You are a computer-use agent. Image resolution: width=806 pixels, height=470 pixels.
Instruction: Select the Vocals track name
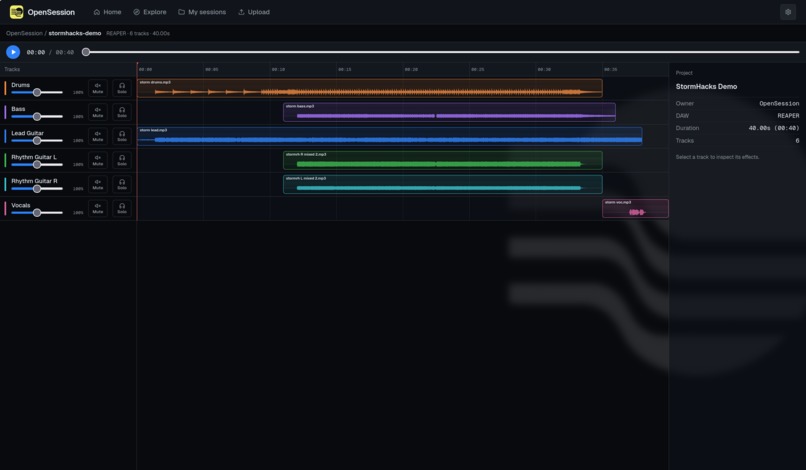tap(21, 205)
